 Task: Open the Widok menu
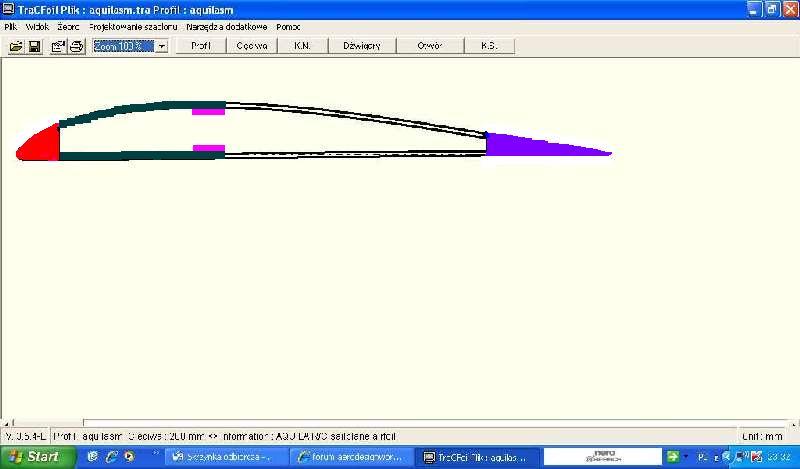click(x=37, y=27)
